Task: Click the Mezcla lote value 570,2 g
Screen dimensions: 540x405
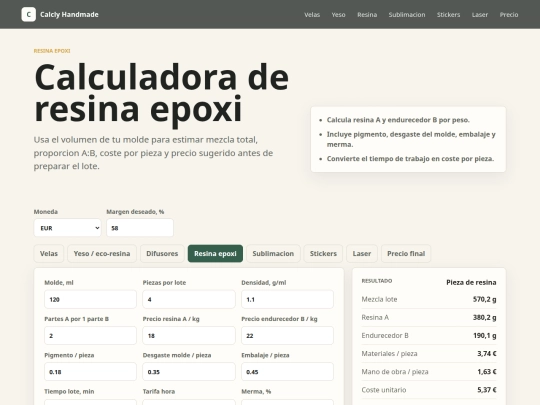Action: 485,299
